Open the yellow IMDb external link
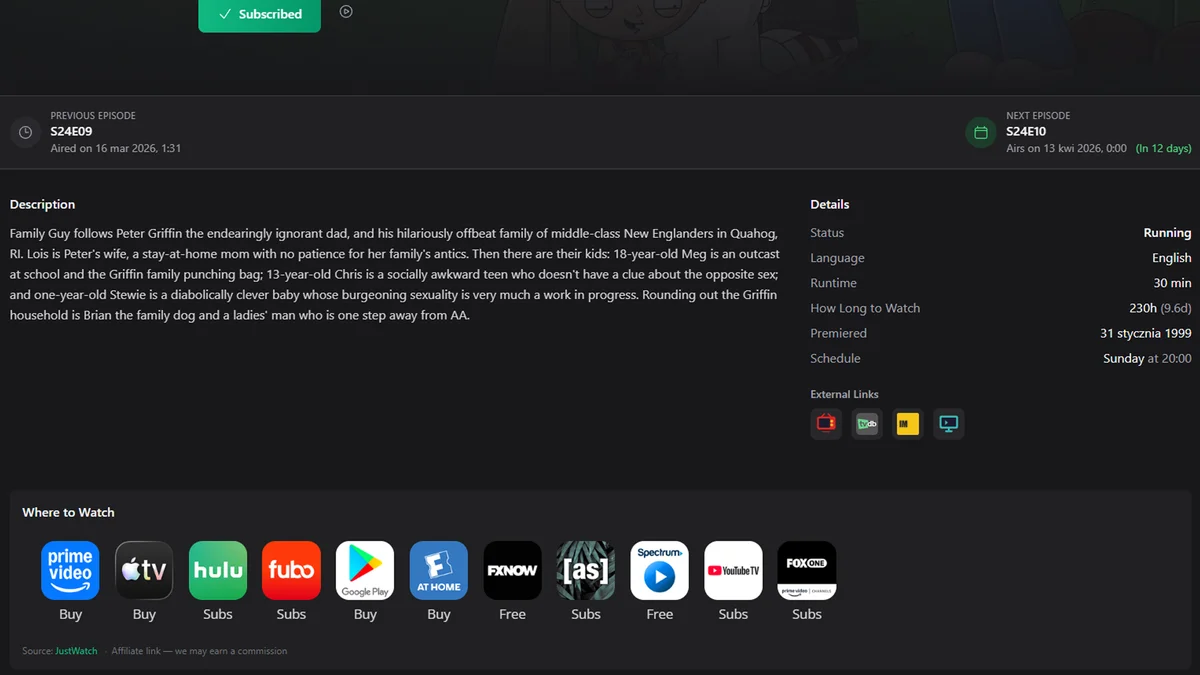Screen dimensions: 1200x675 point(908,424)
